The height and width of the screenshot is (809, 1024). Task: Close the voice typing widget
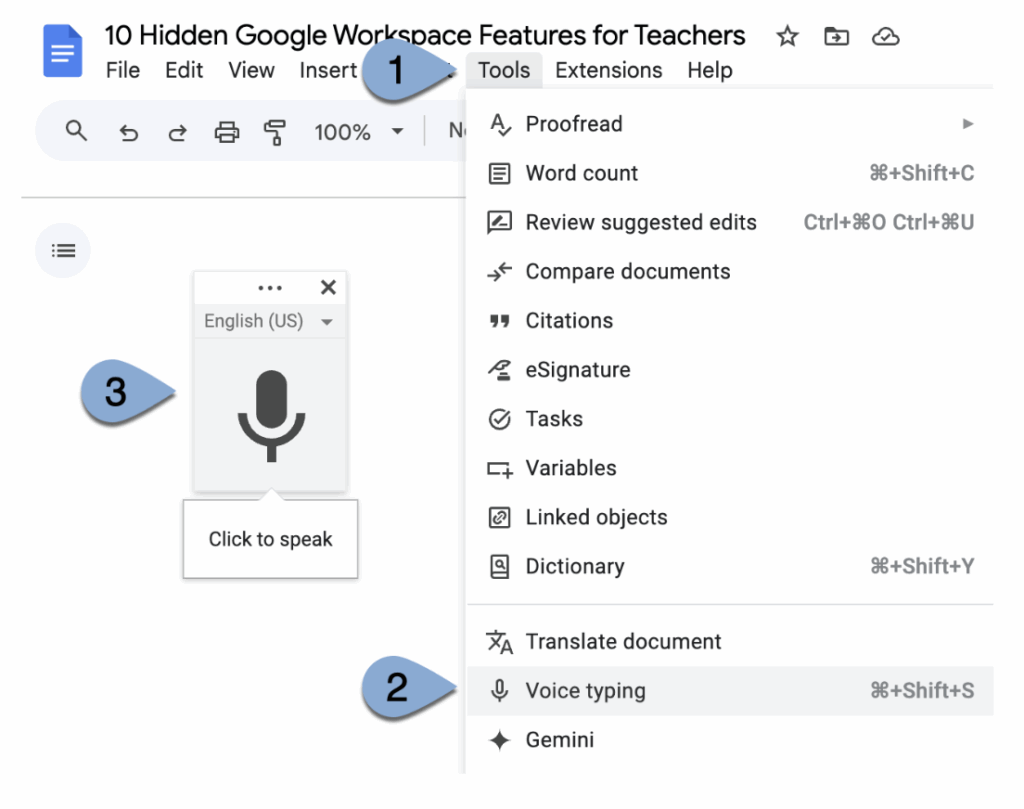coord(327,288)
